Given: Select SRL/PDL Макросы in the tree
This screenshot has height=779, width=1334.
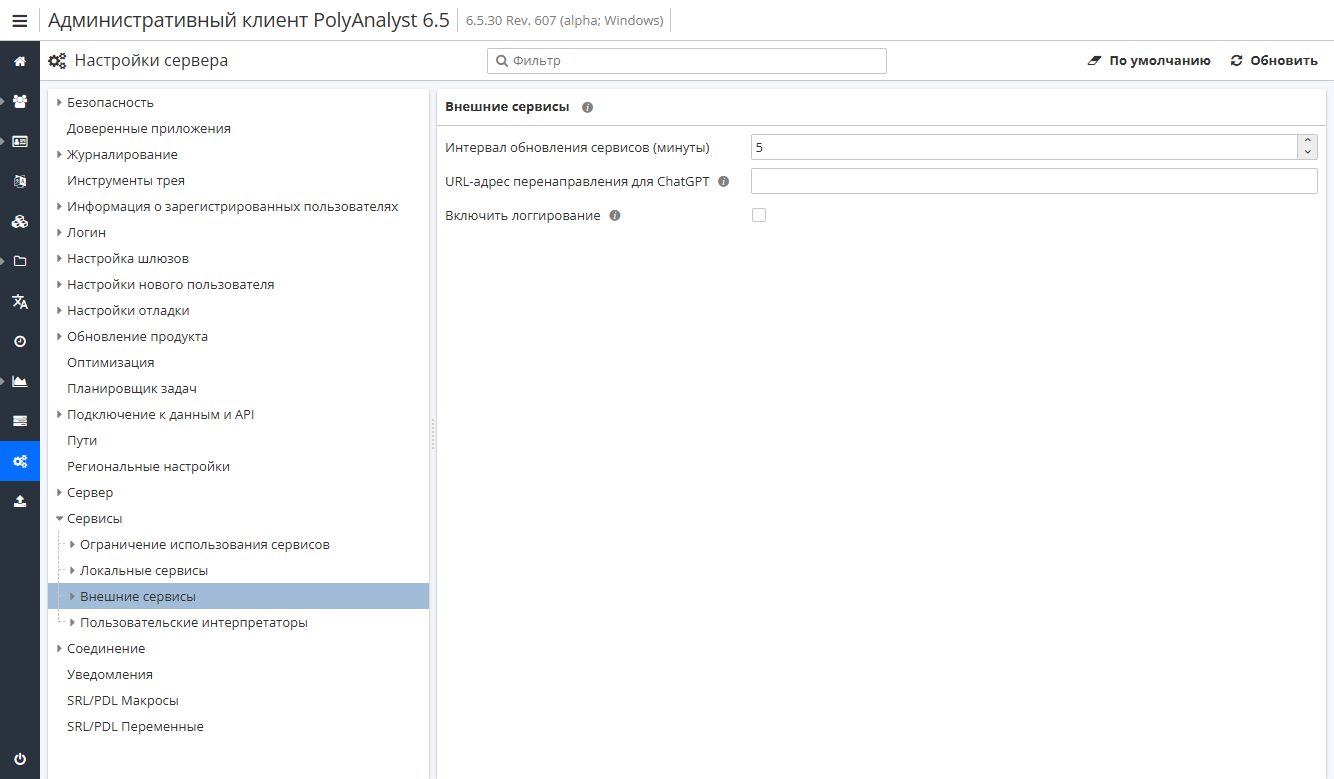Looking at the screenshot, I should tap(123, 701).
